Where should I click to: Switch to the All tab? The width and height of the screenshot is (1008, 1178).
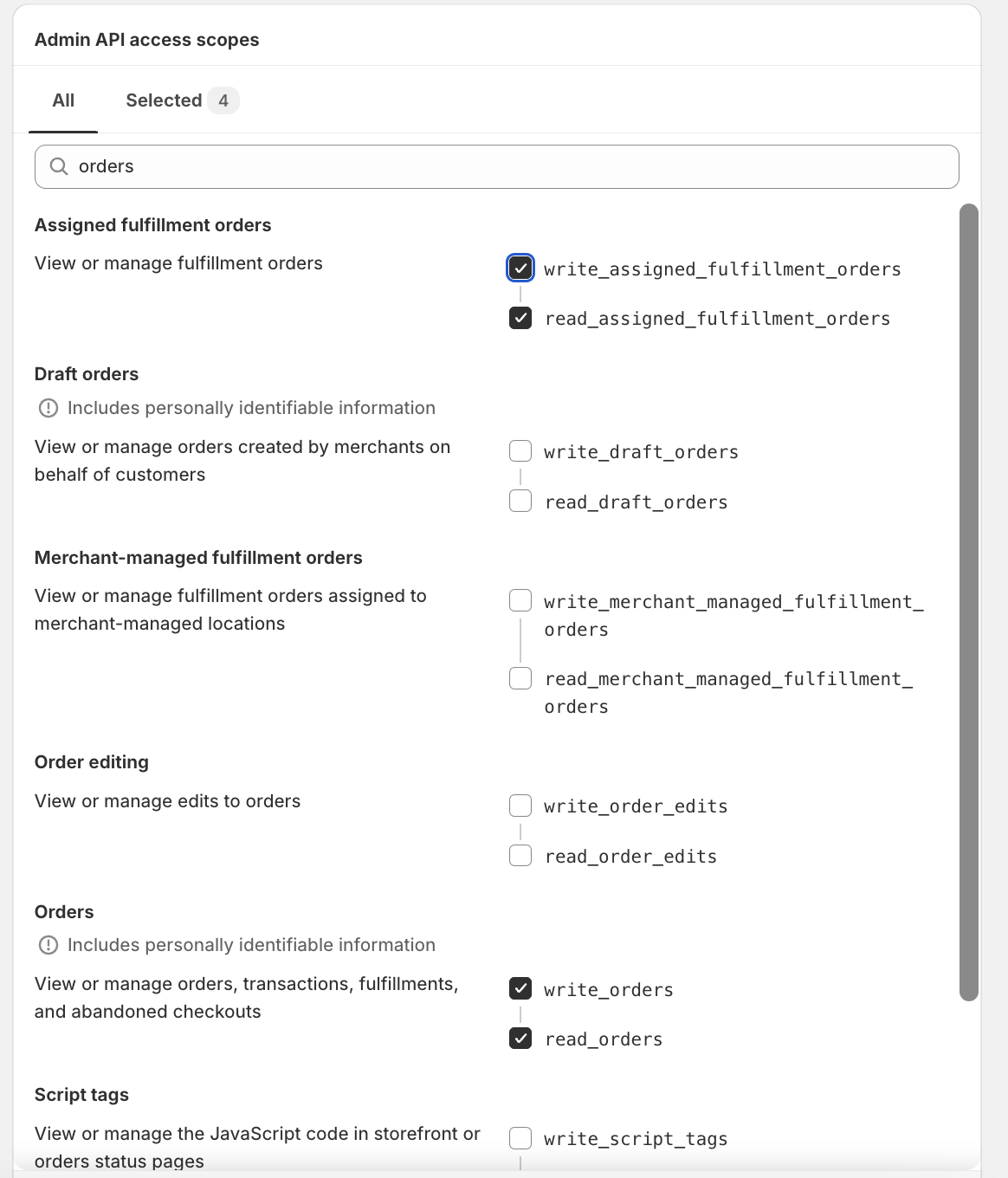[63, 100]
